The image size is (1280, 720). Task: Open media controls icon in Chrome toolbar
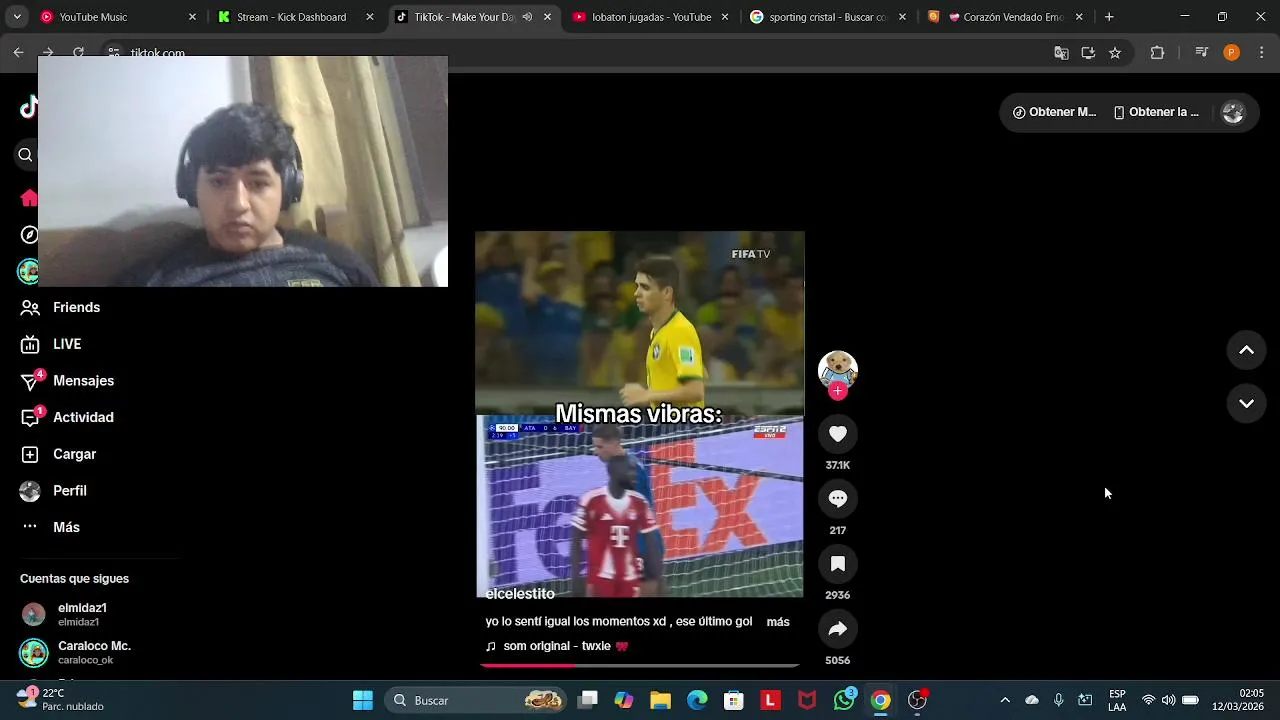(1202, 53)
